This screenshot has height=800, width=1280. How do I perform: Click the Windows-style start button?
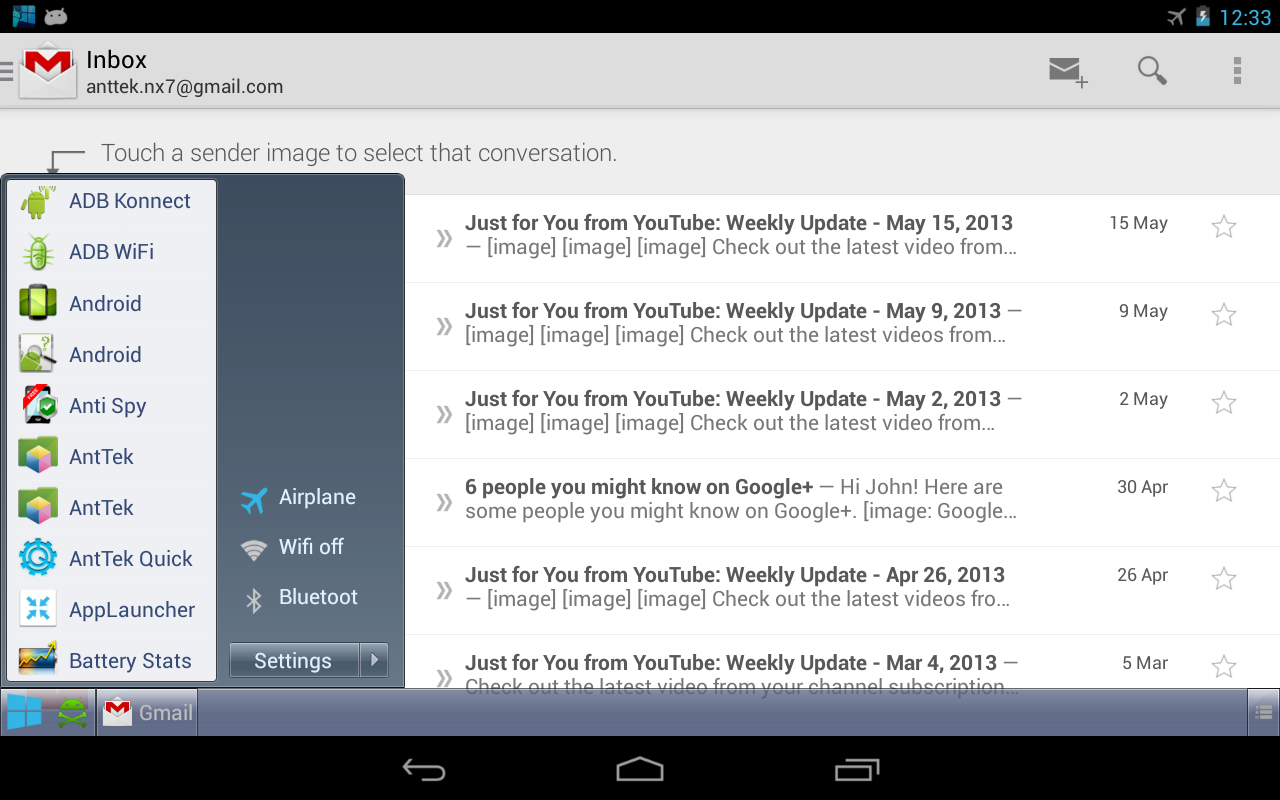pyautogui.click(x=24, y=712)
